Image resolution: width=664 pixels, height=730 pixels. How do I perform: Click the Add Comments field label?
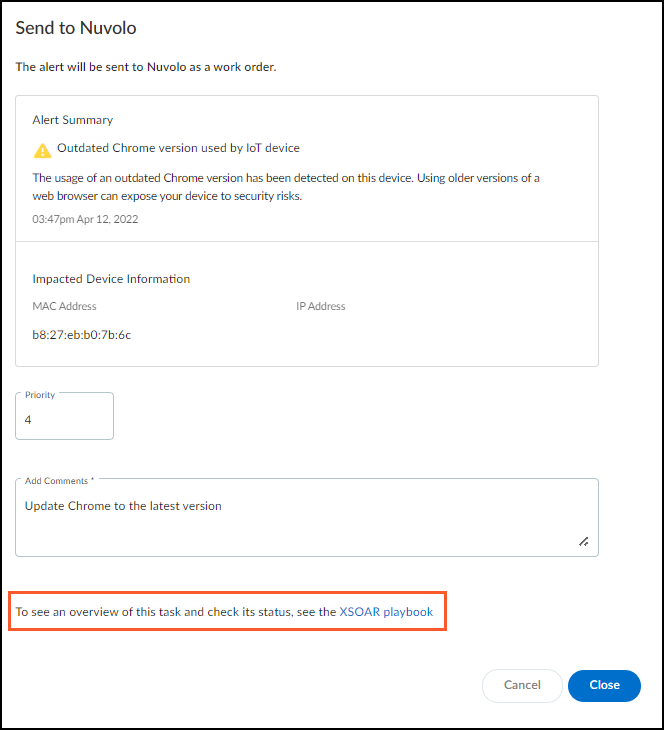[x=59, y=481]
